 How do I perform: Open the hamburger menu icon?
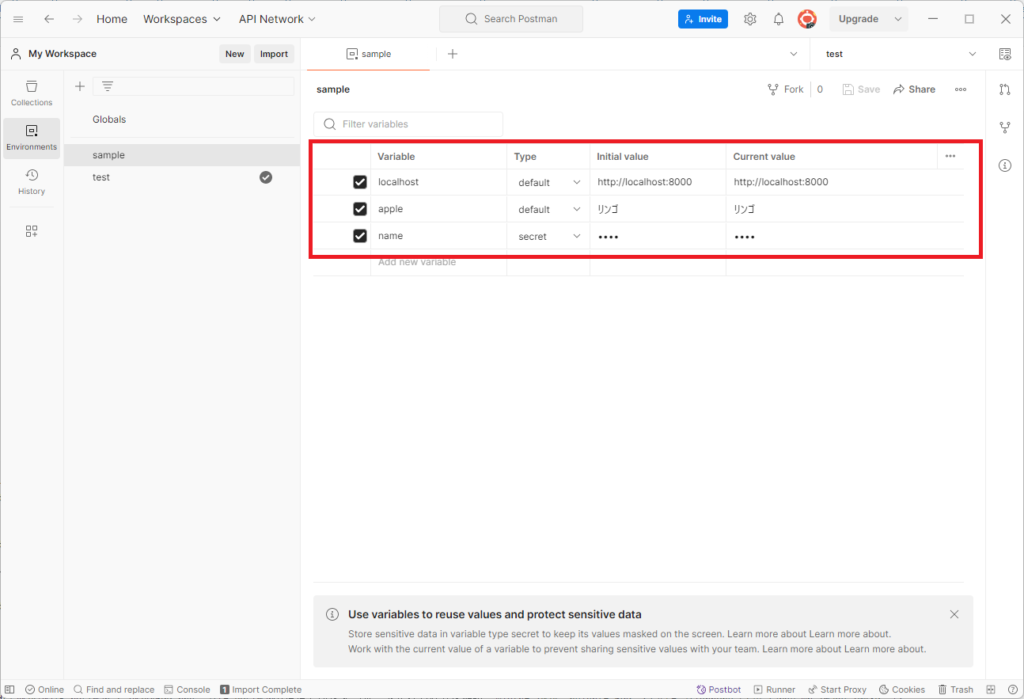pos(18,19)
